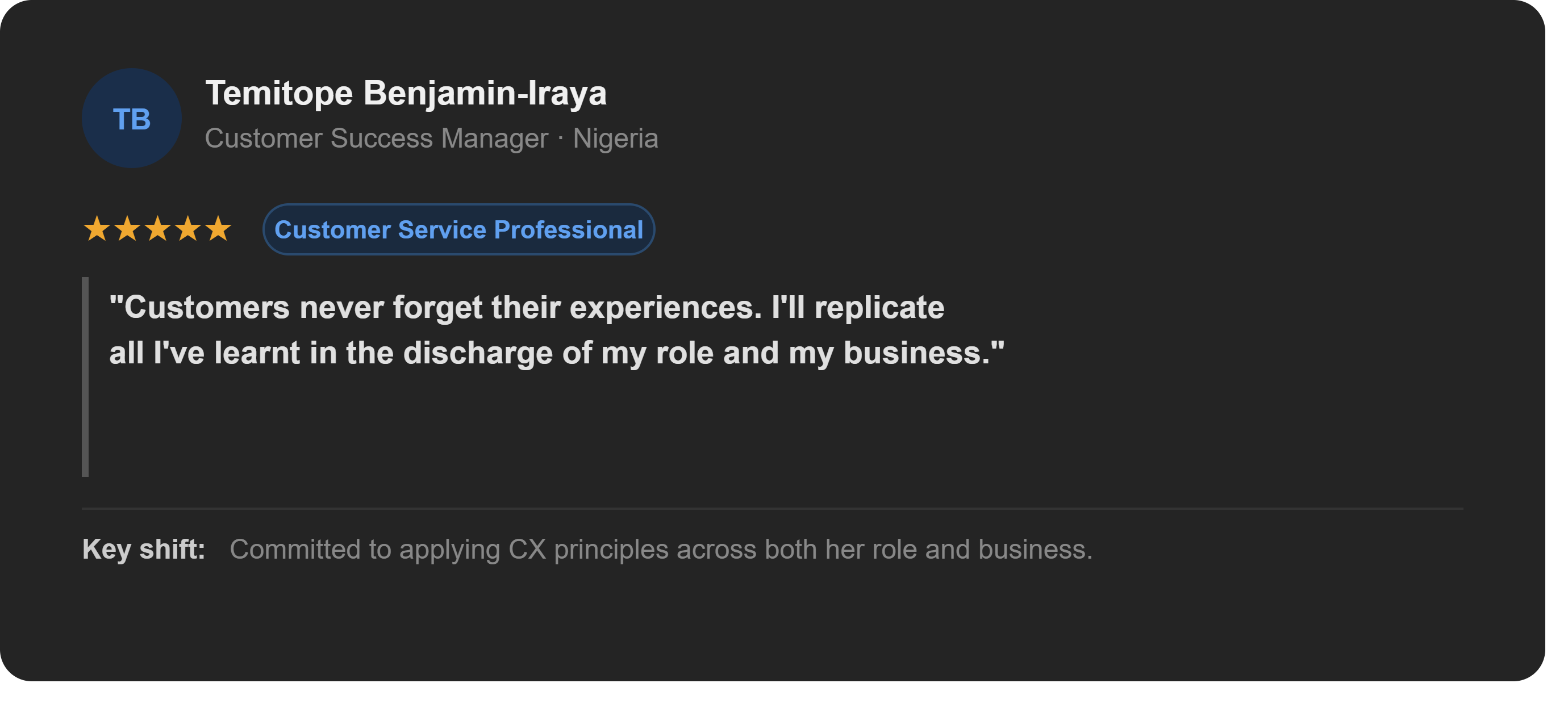
Task: Click the TB initials text
Action: tap(131, 119)
